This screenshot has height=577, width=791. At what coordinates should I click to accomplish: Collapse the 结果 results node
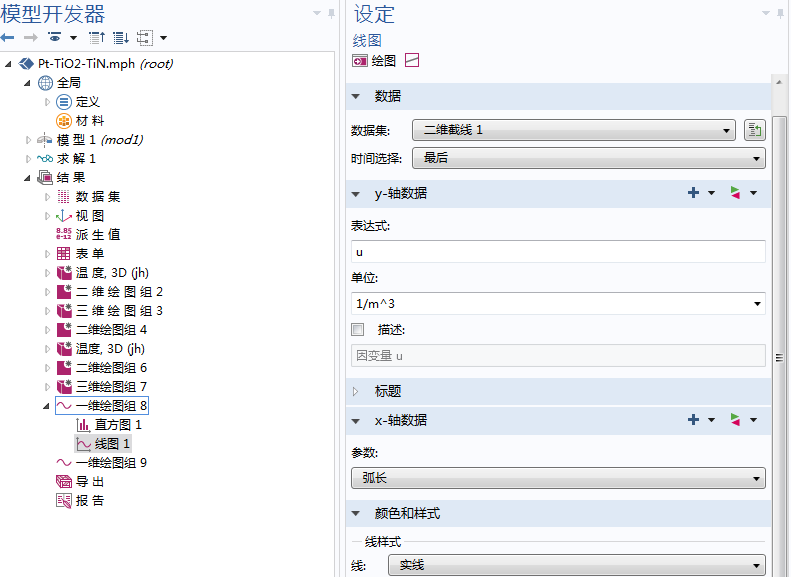coord(27,178)
